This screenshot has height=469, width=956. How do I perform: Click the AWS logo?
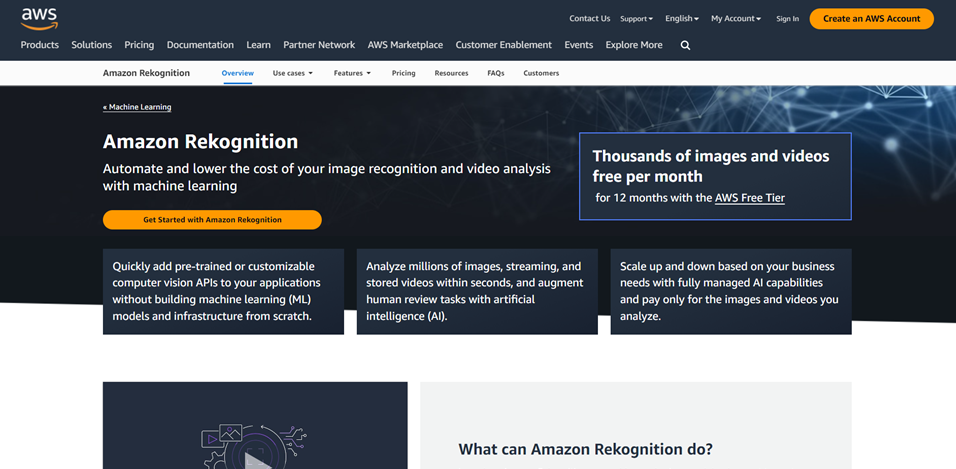39,19
